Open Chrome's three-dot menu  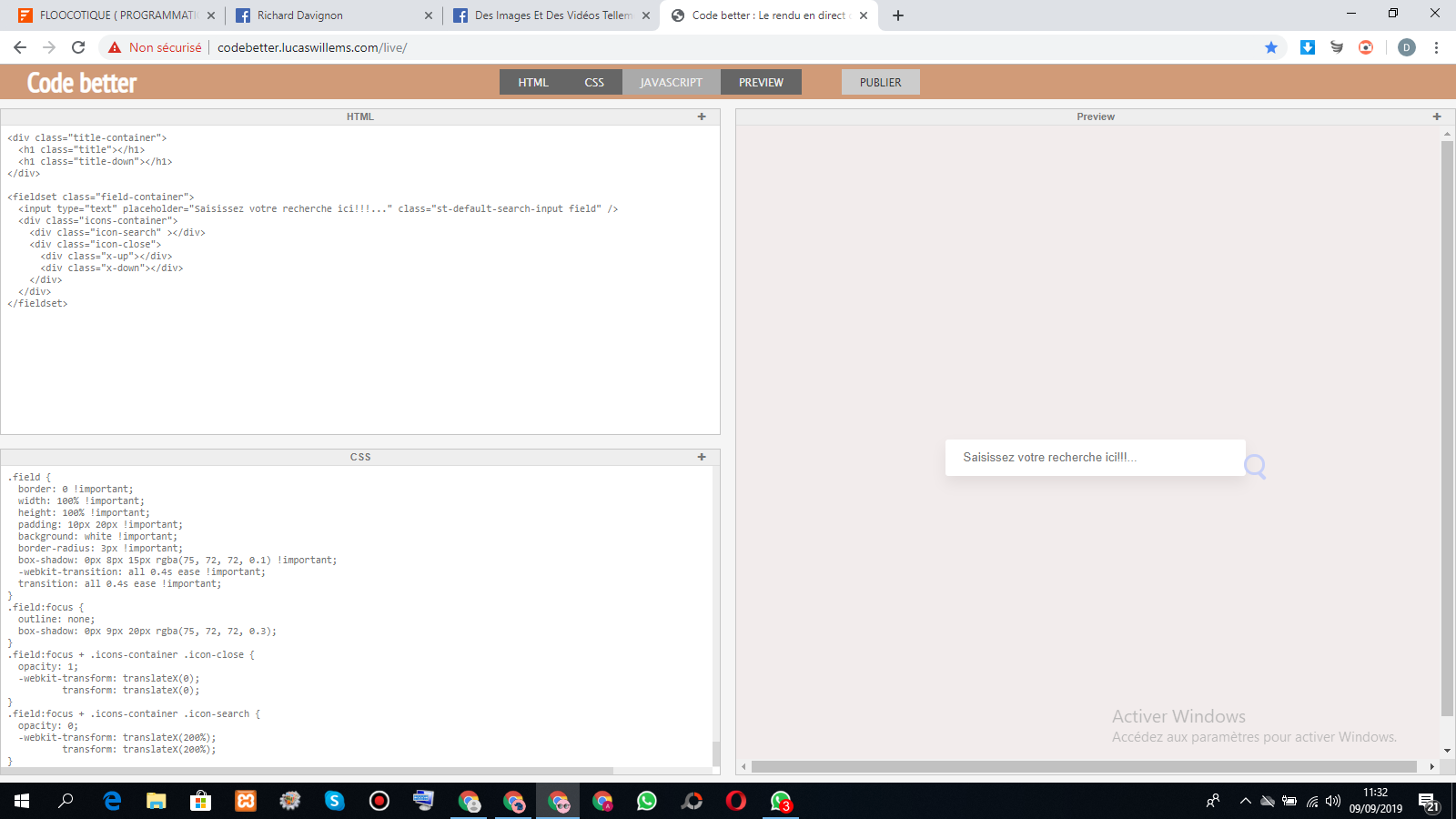coord(1436,47)
